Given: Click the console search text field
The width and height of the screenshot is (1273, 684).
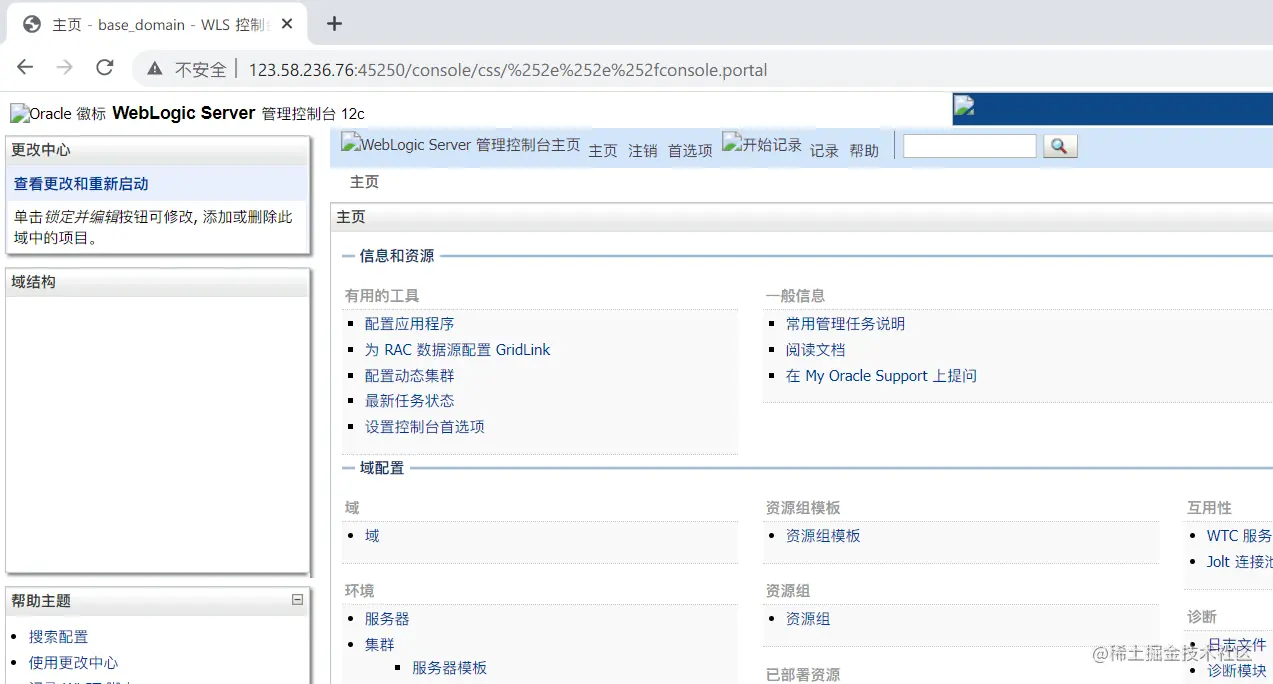Looking at the screenshot, I should 969,146.
